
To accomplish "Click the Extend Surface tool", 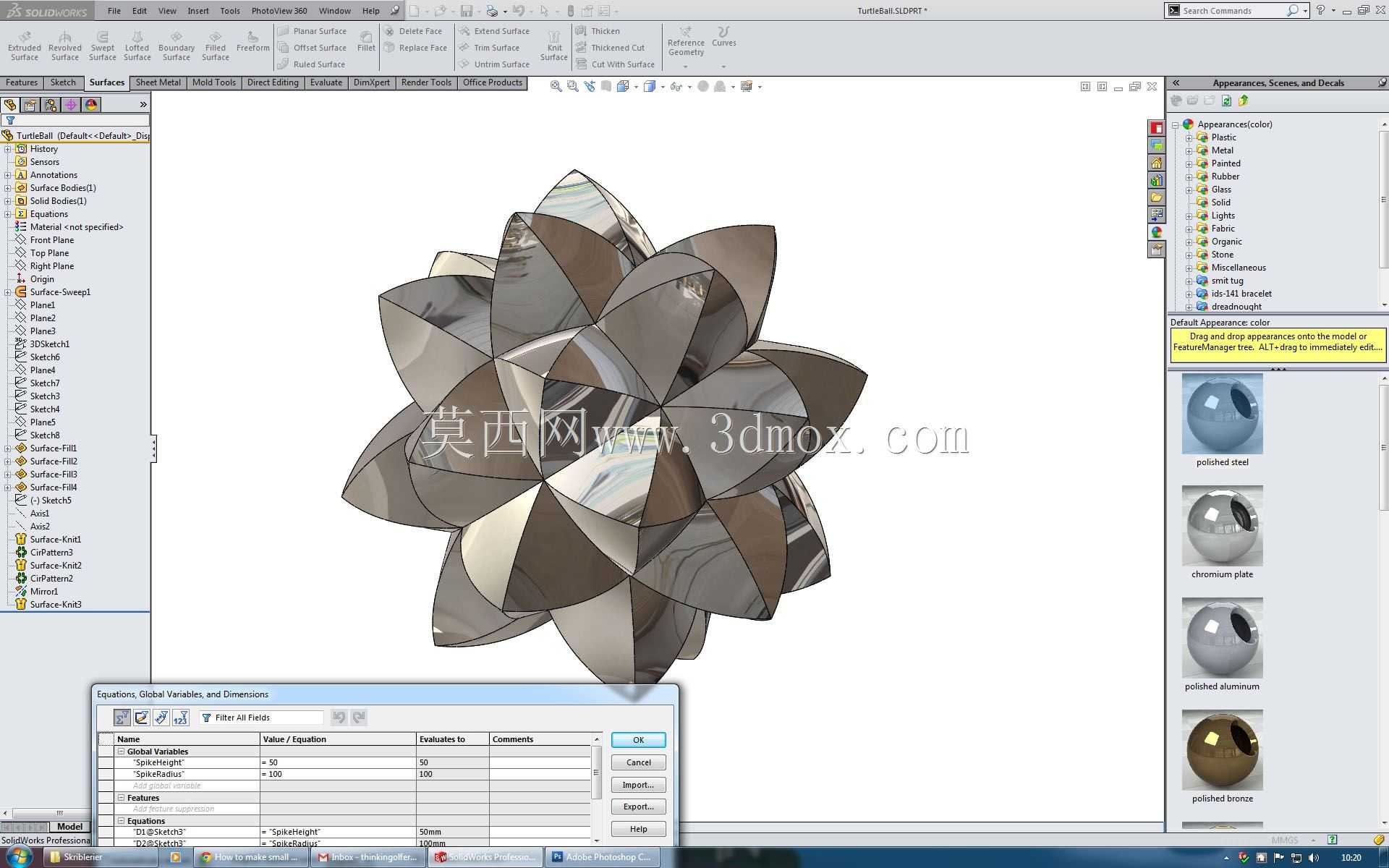I will pyautogui.click(x=495, y=31).
